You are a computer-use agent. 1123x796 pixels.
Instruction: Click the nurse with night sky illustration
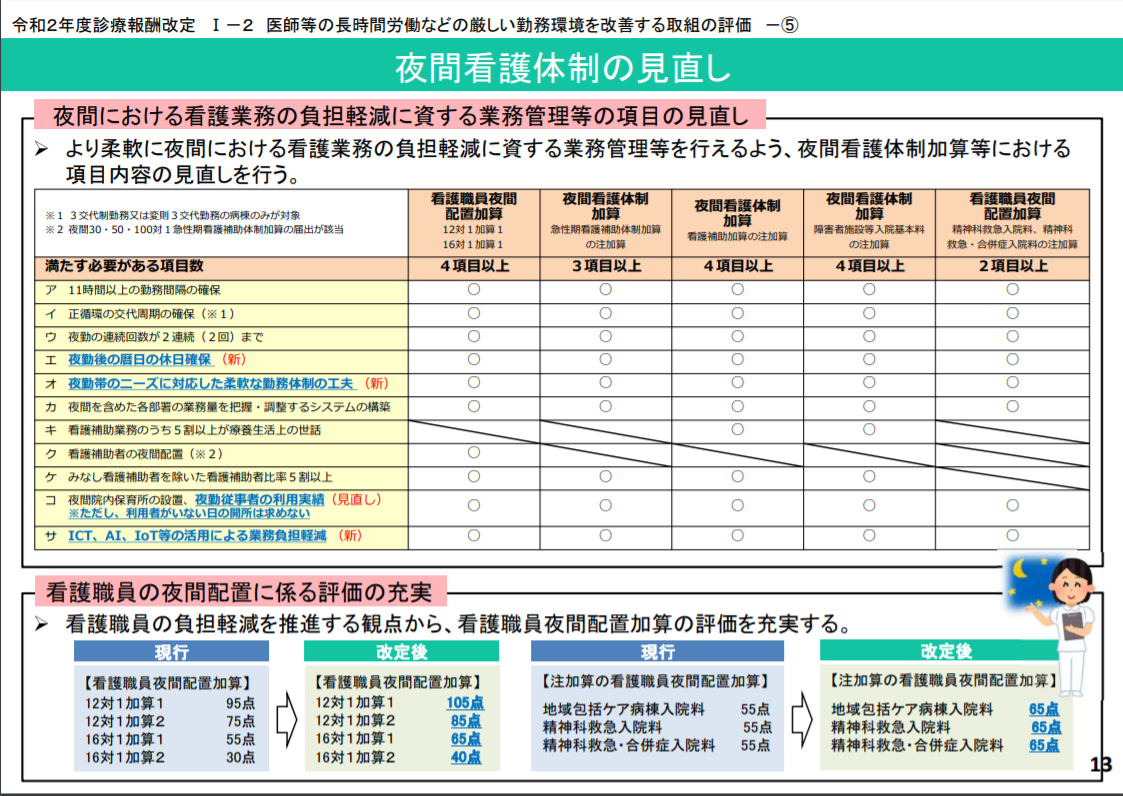[1051, 624]
